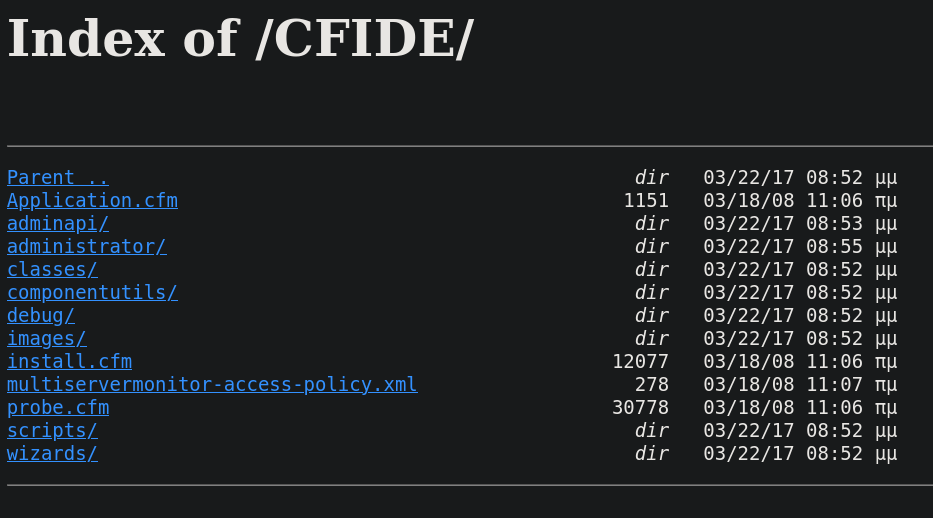933x518 pixels.
Task: Open the Parent .. directory link
Action: (x=58, y=177)
